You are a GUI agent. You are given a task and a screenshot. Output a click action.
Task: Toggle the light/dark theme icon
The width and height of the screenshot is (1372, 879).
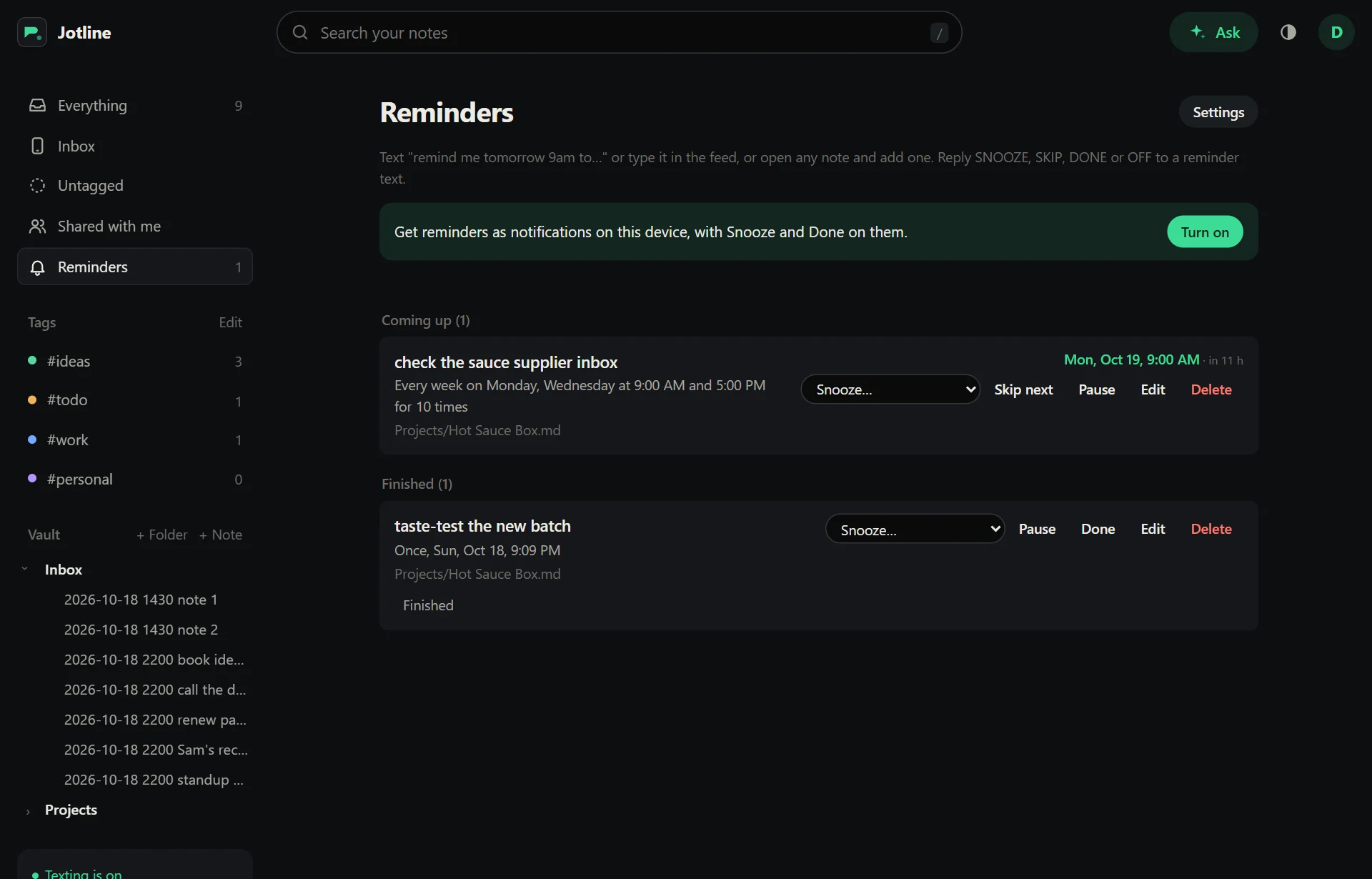[x=1288, y=32]
